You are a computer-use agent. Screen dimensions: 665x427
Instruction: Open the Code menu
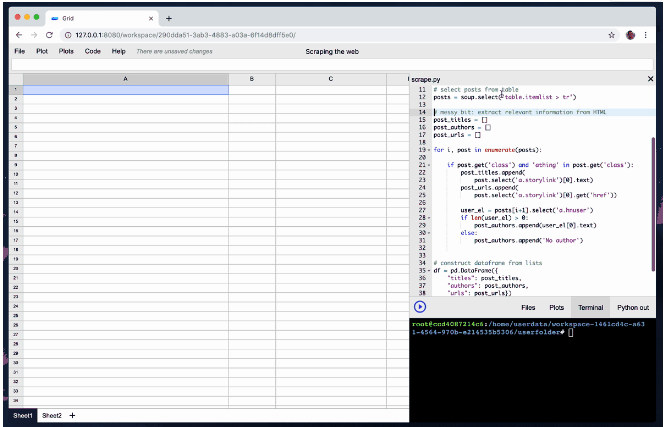coord(92,51)
